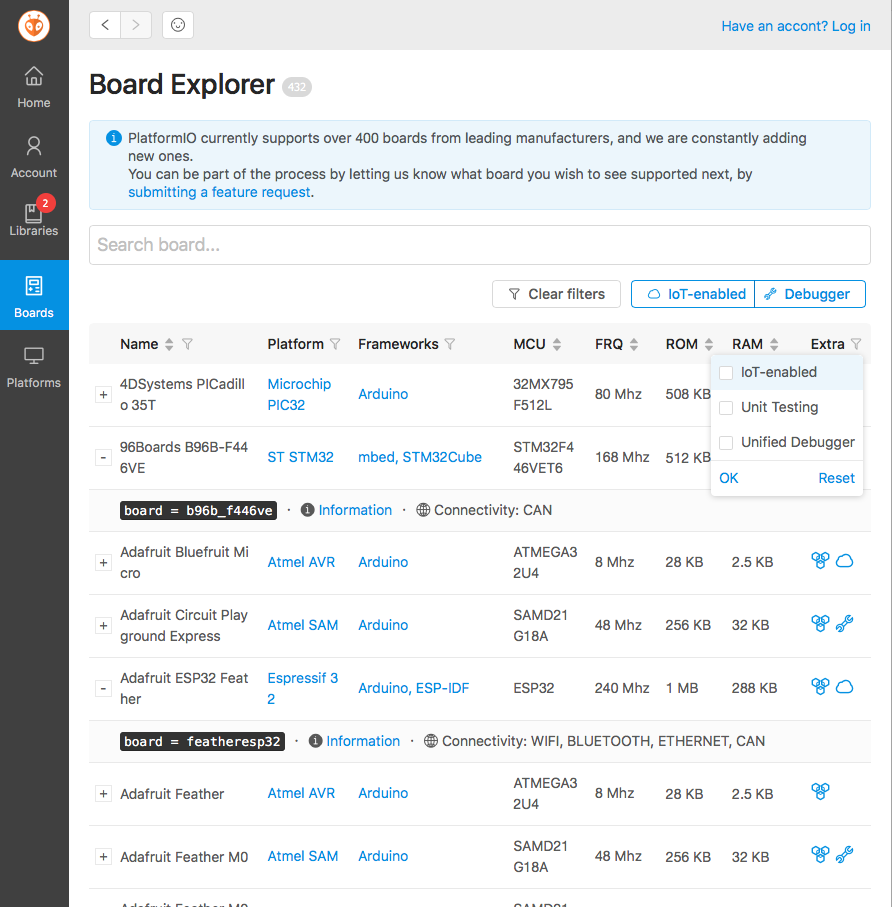Open Account in the sidebar

pyautogui.click(x=34, y=157)
